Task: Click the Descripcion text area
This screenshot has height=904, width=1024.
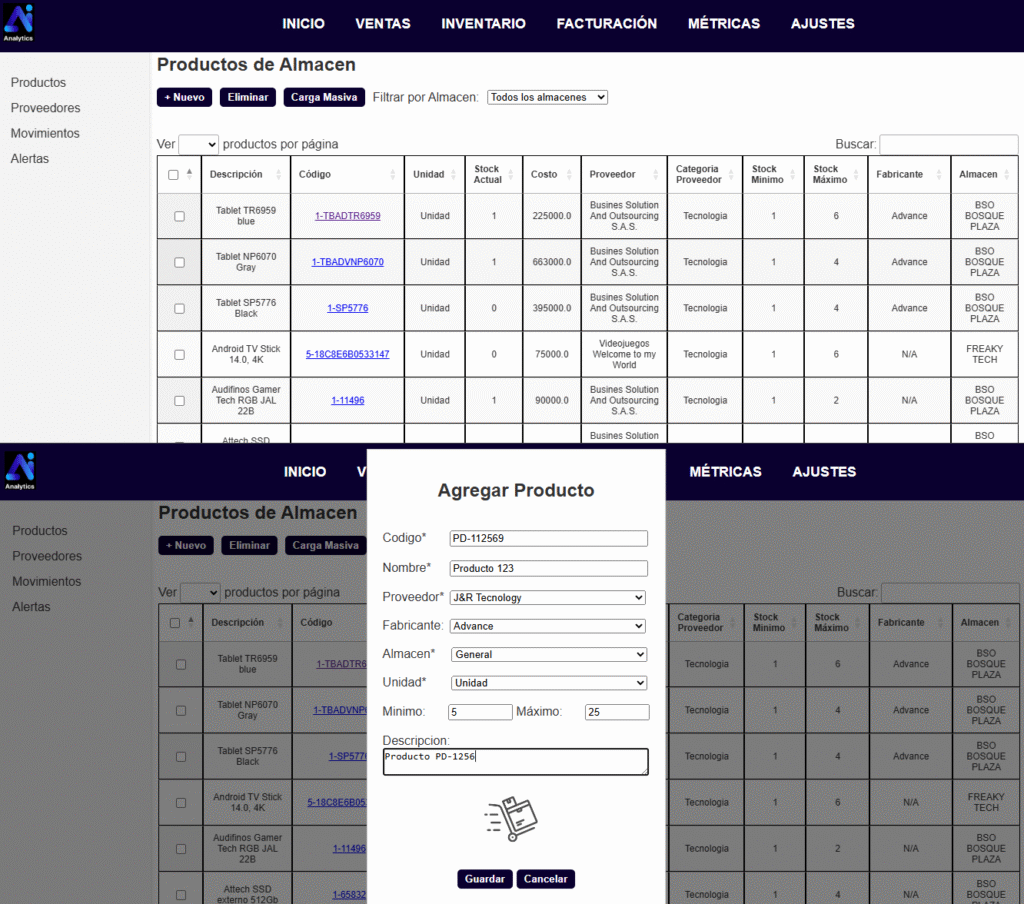Action: [515, 762]
